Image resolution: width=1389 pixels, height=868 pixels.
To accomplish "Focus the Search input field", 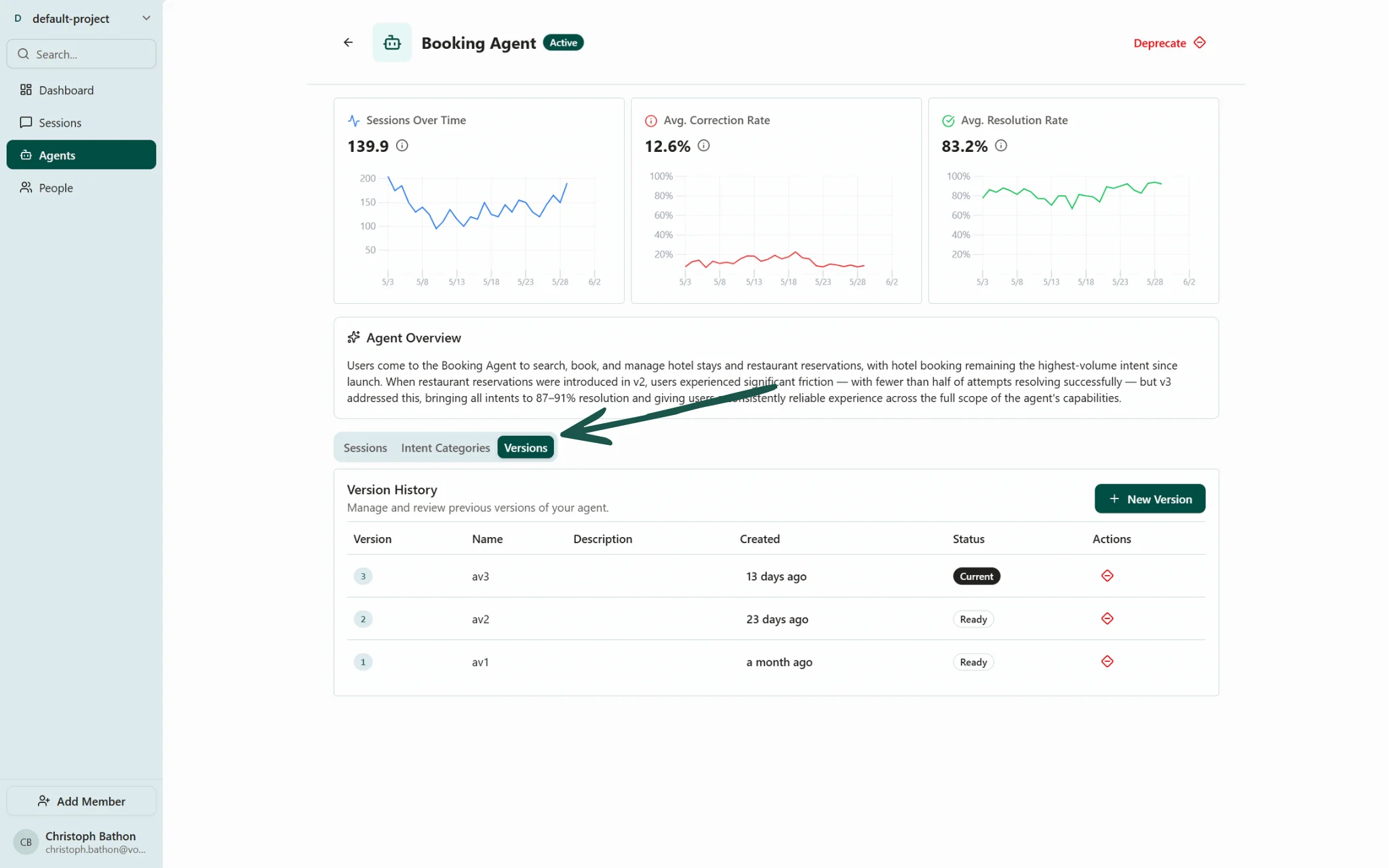I will click(x=81, y=54).
